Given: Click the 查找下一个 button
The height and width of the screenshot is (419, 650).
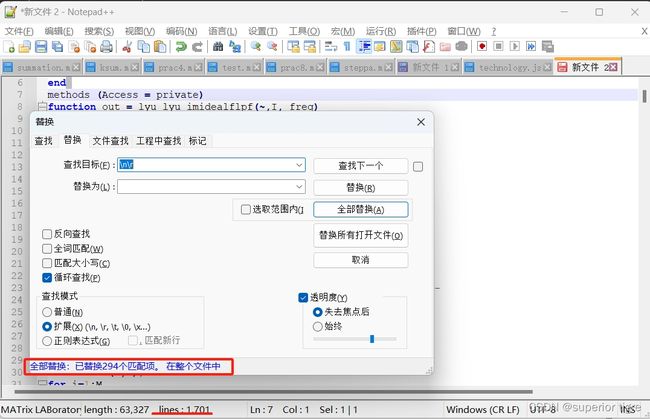Looking at the screenshot, I should coord(361,166).
